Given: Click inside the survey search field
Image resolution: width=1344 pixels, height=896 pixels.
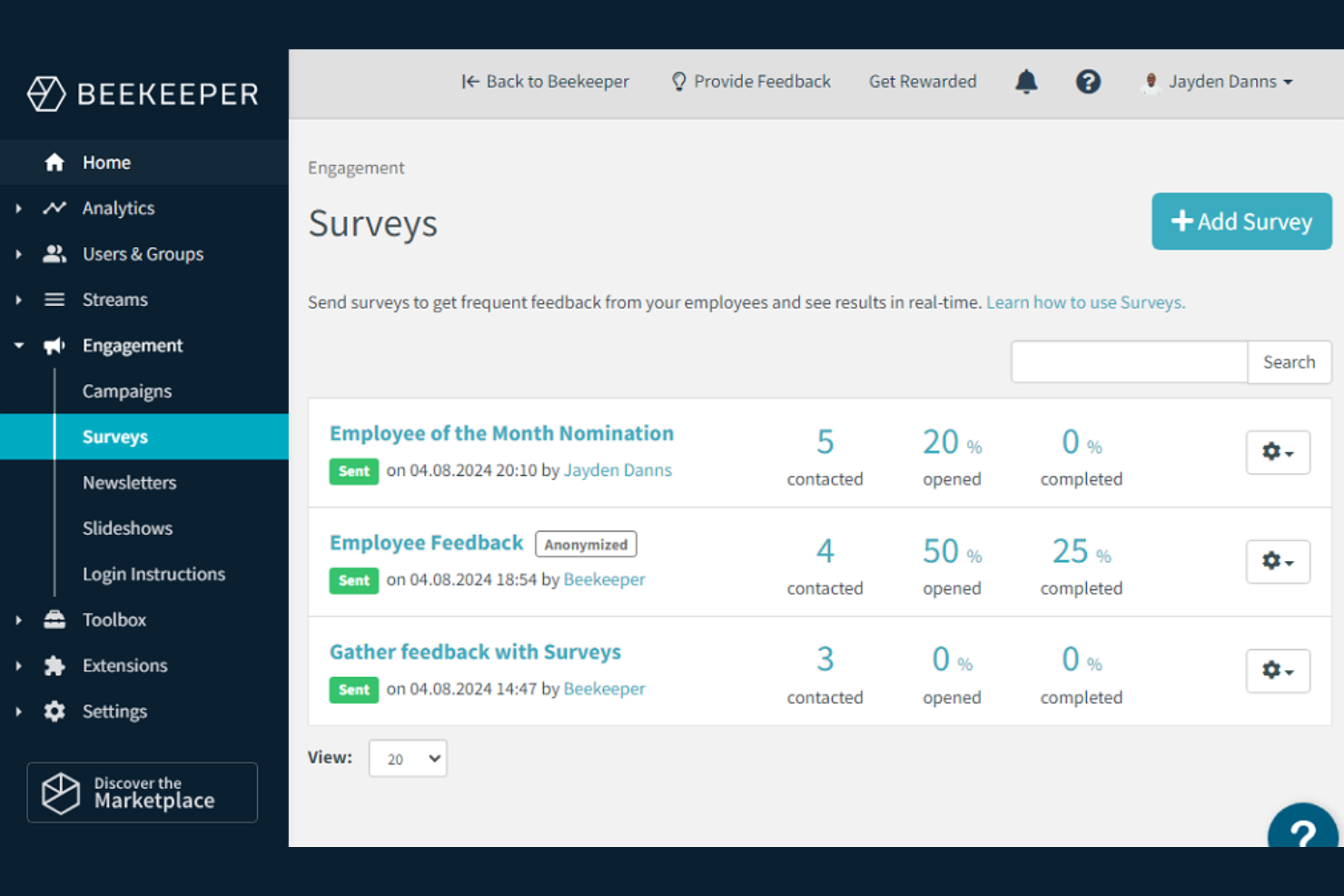Looking at the screenshot, I should coord(1129,361).
